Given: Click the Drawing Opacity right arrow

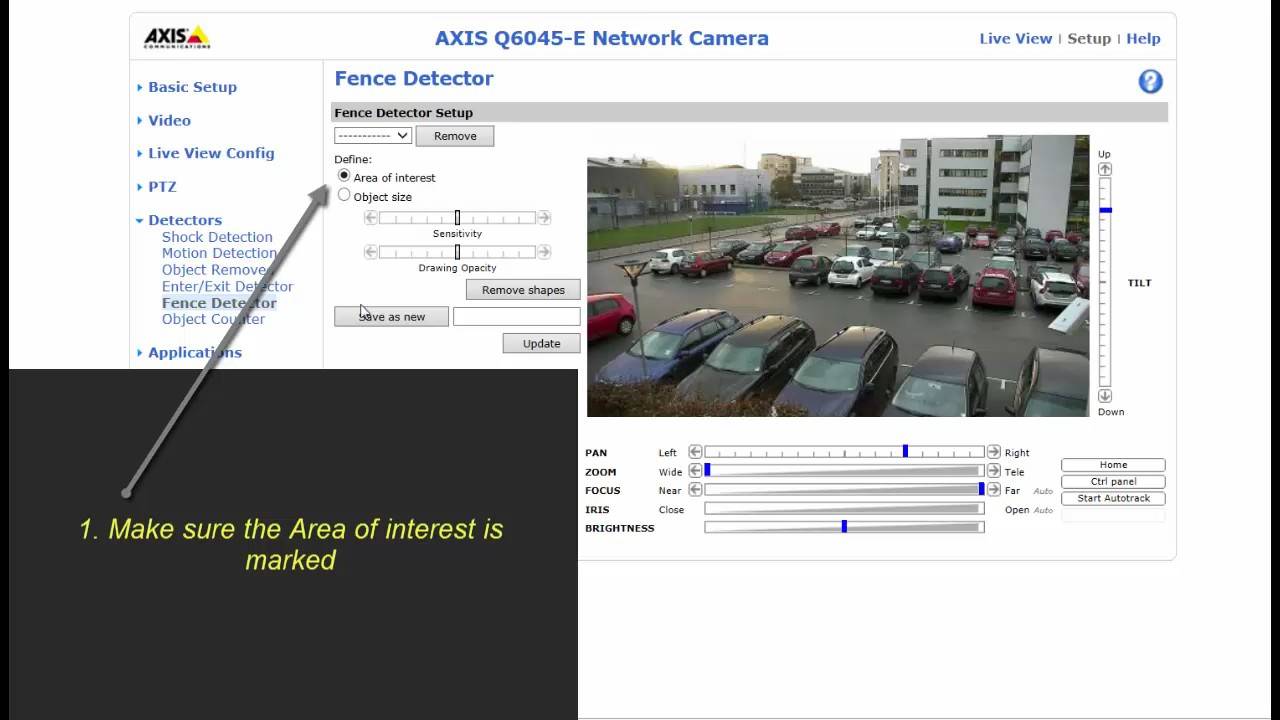Looking at the screenshot, I should (x=544, y=252).
